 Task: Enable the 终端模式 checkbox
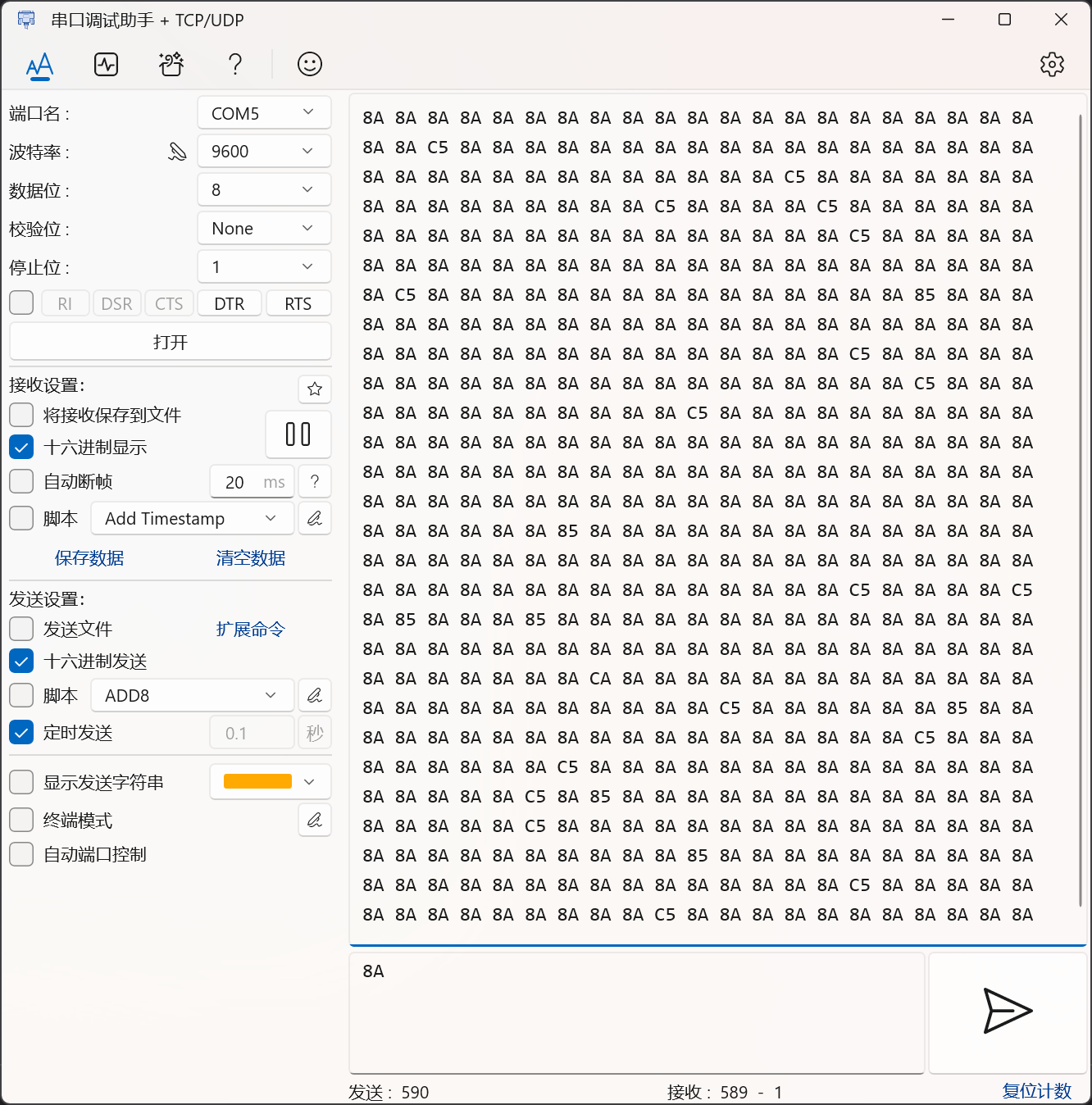point(21,820)
